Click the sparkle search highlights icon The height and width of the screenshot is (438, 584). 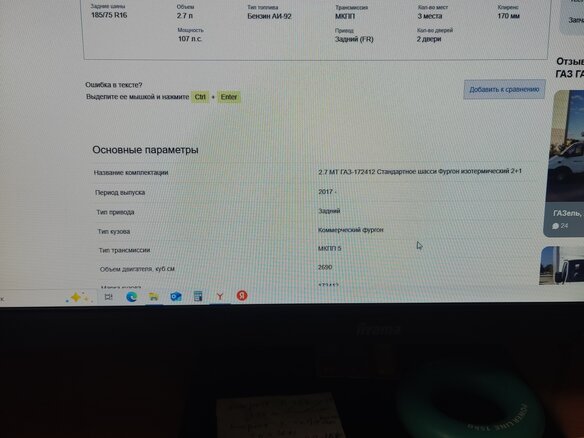click(x=77, y=298)
